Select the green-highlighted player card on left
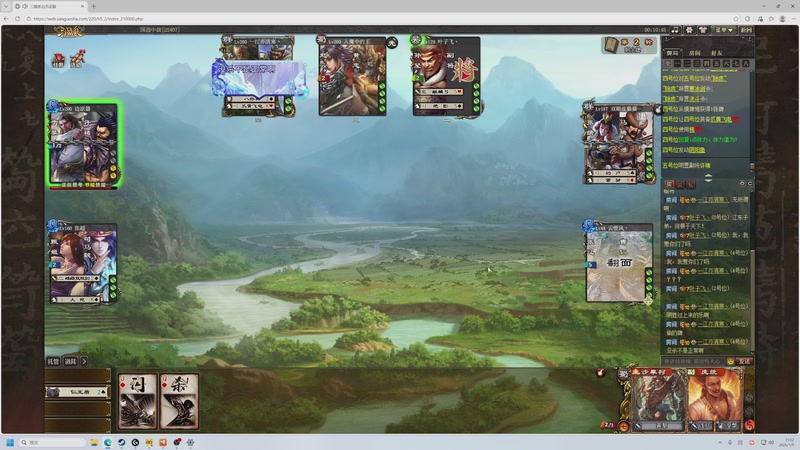The width and height of the screenshot is (800, 450). pos(84,145)
